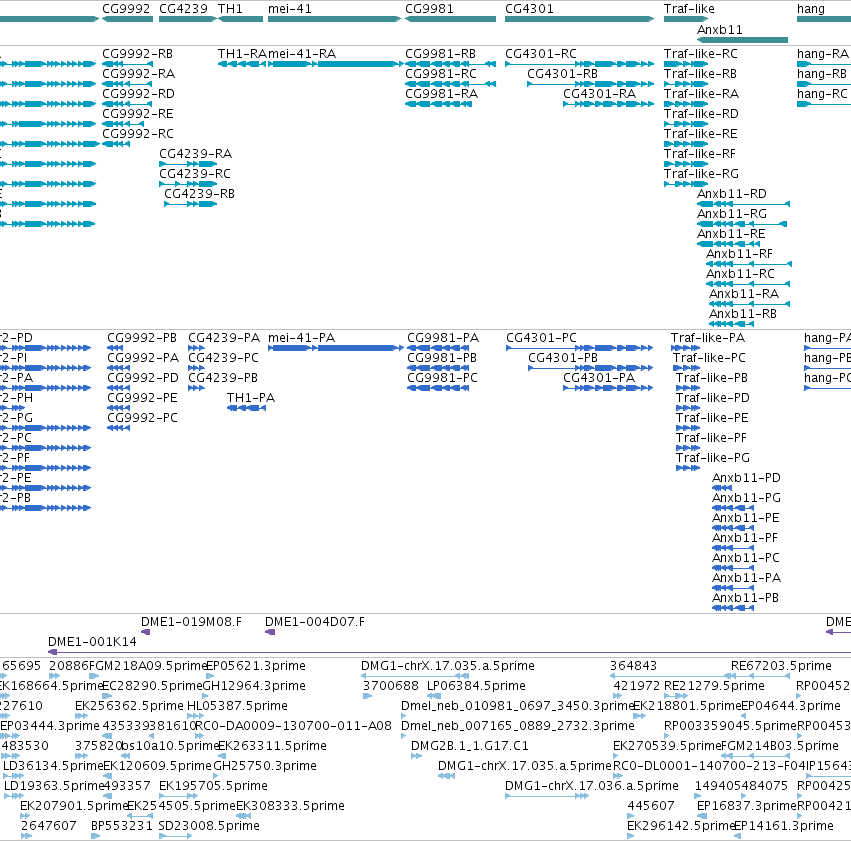851x841 pixels.
Task: Select EST SD23008.5prime
Action: (209, 826)
